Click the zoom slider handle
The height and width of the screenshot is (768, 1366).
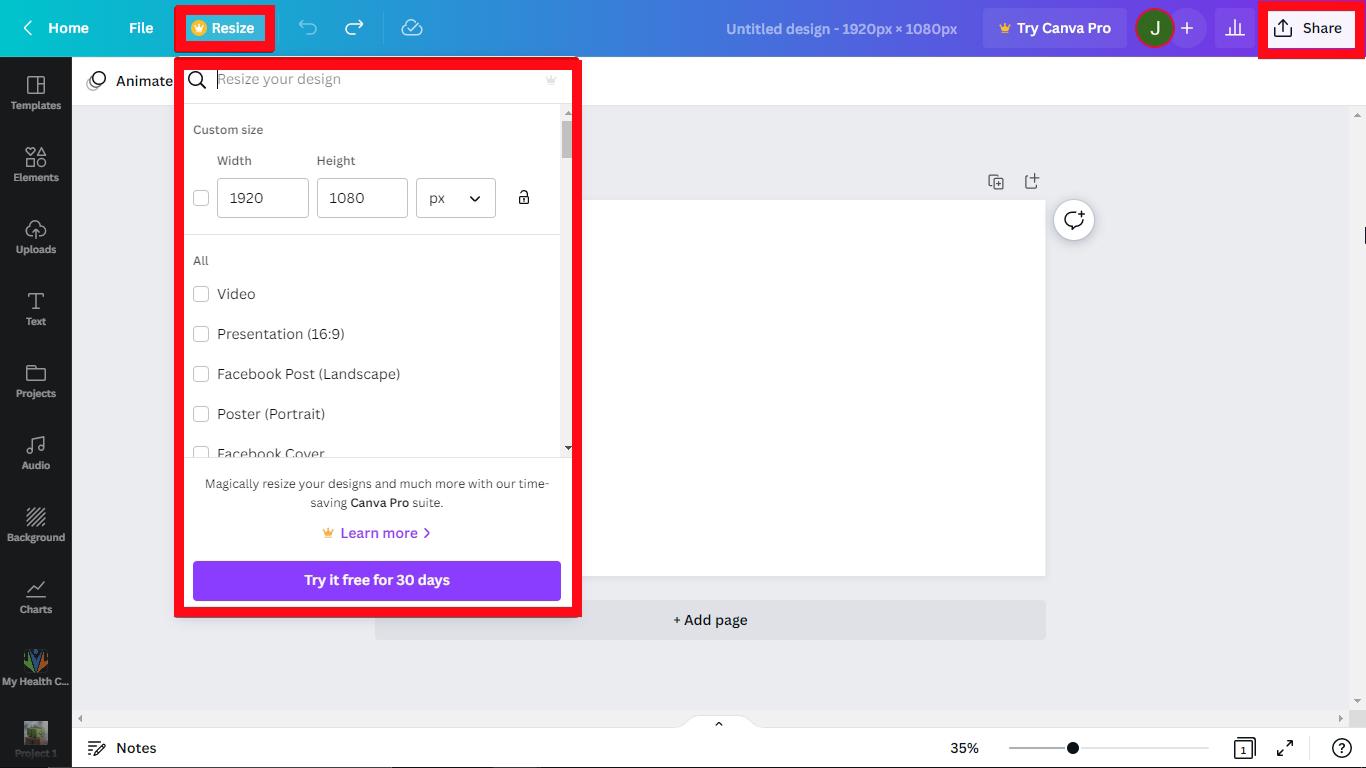coord(1073,748)
